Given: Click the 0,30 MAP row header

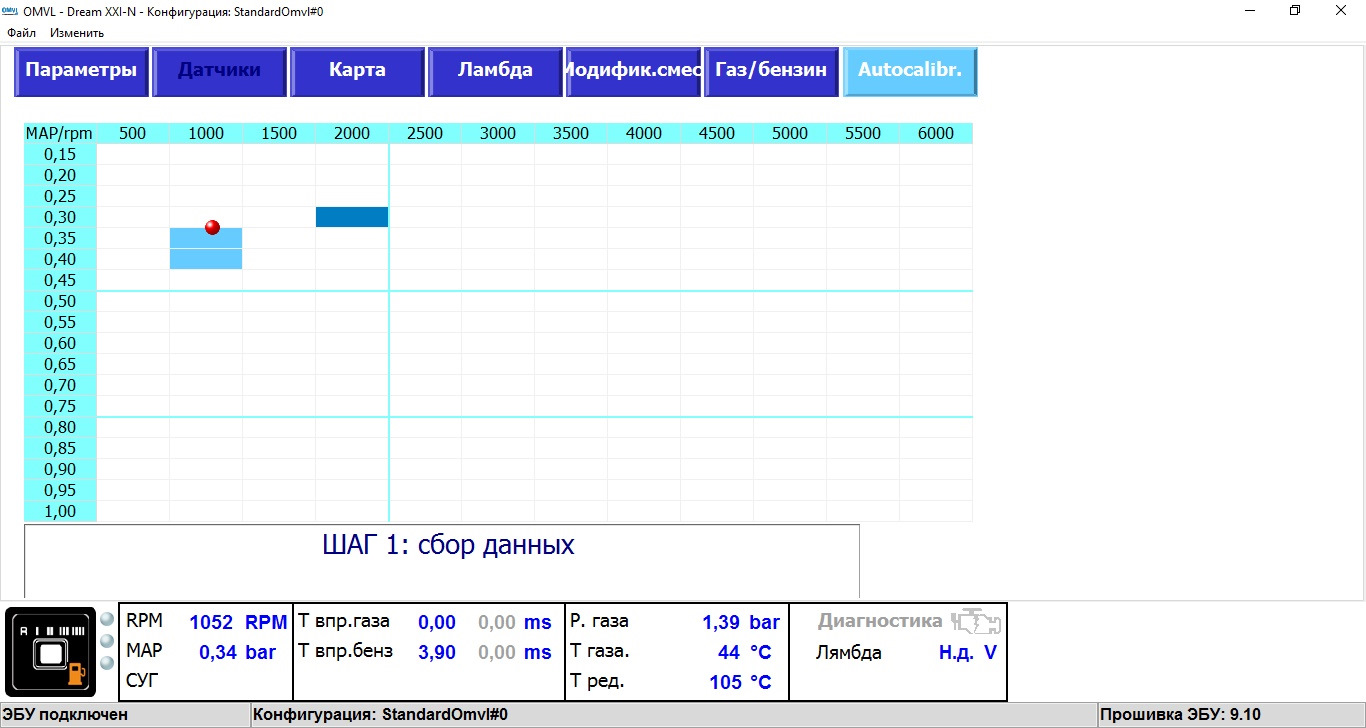Looking at the screenshot, I should pyautogui.click(x=60, y=217).
